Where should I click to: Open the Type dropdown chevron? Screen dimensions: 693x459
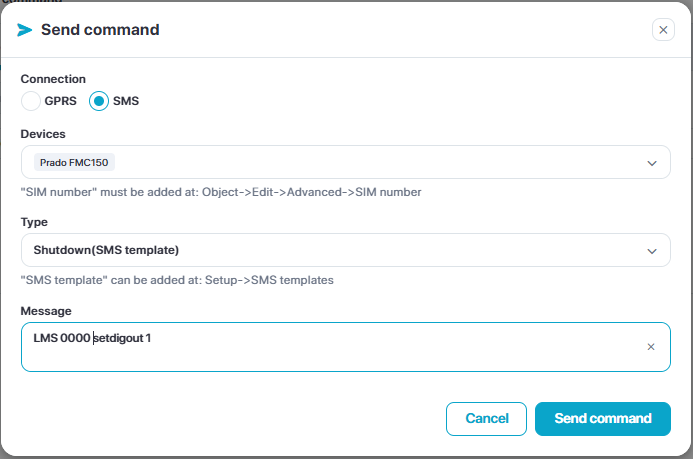(x=651, y=250)
